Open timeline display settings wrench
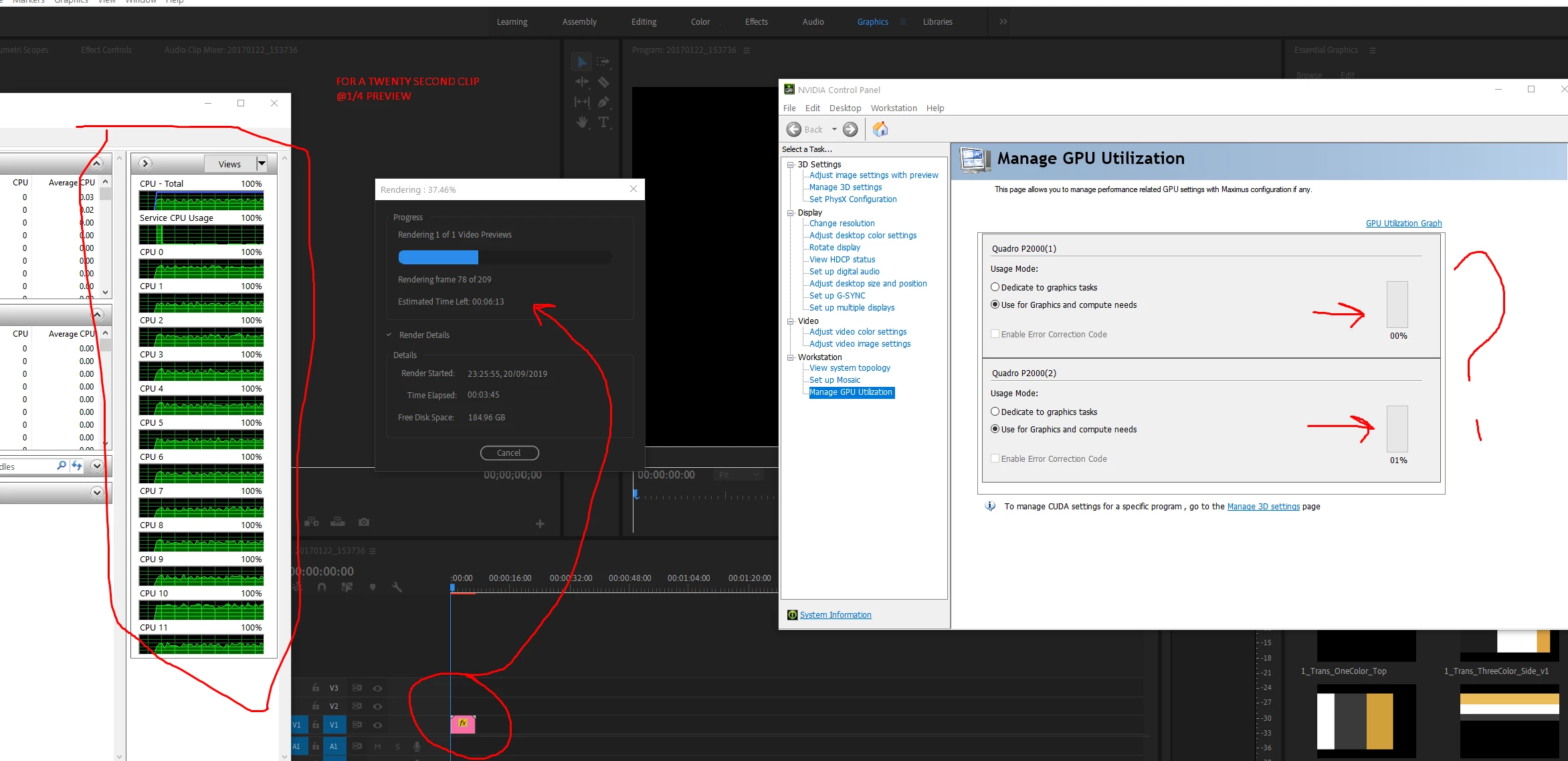The width and height of the screenshot is (1568, 761). click(397, 587)
